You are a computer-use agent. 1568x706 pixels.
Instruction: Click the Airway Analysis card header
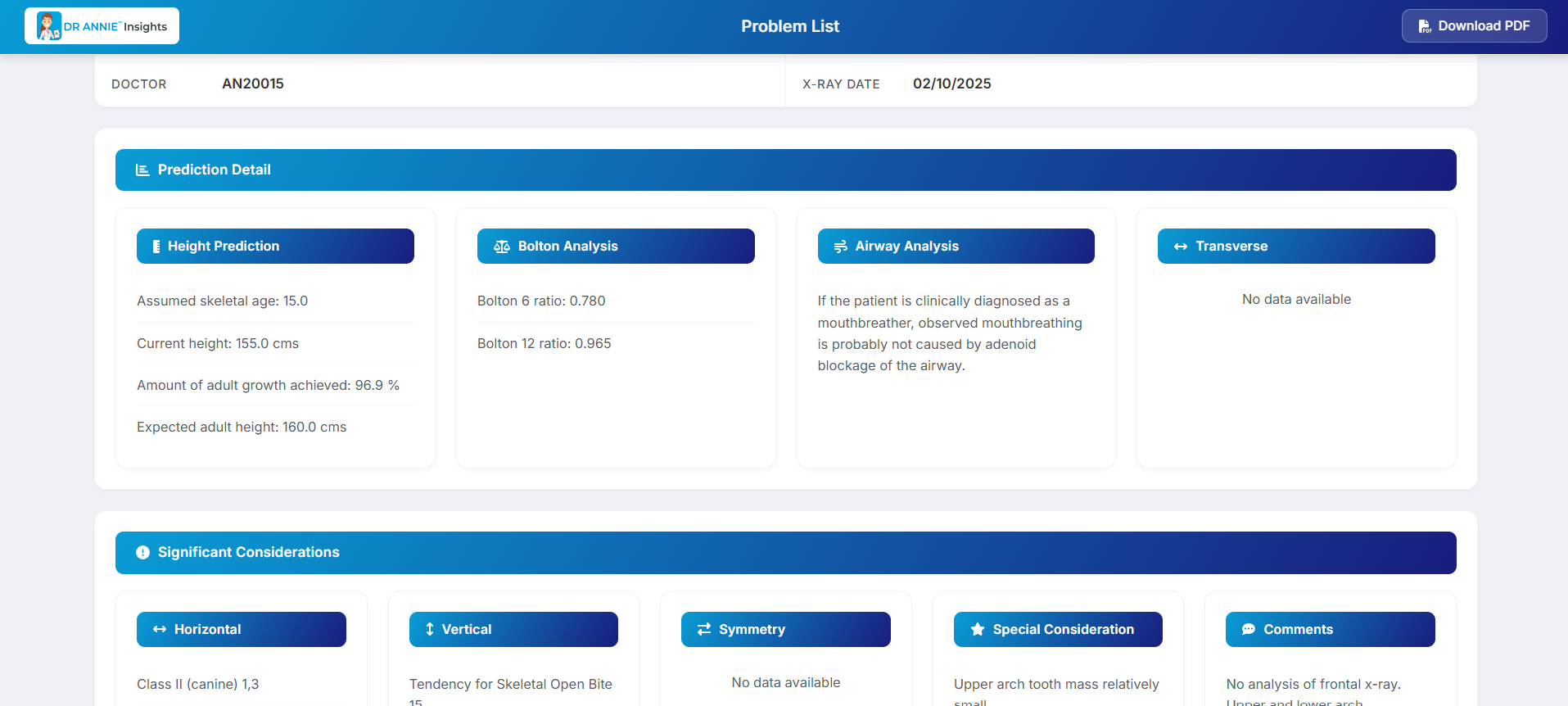(x=956, y=247)
